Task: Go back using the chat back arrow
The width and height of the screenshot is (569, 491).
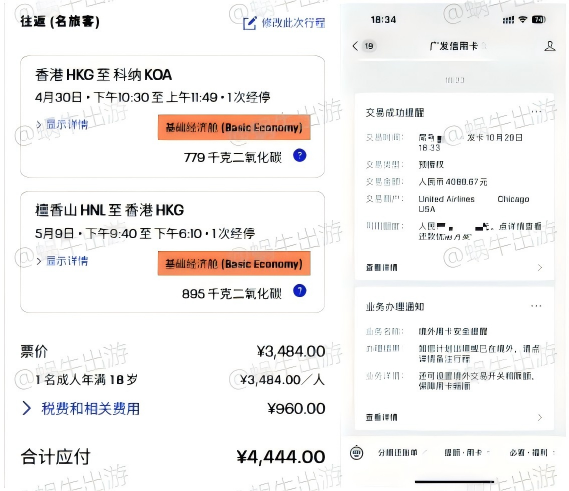Action: coord(355,46)
